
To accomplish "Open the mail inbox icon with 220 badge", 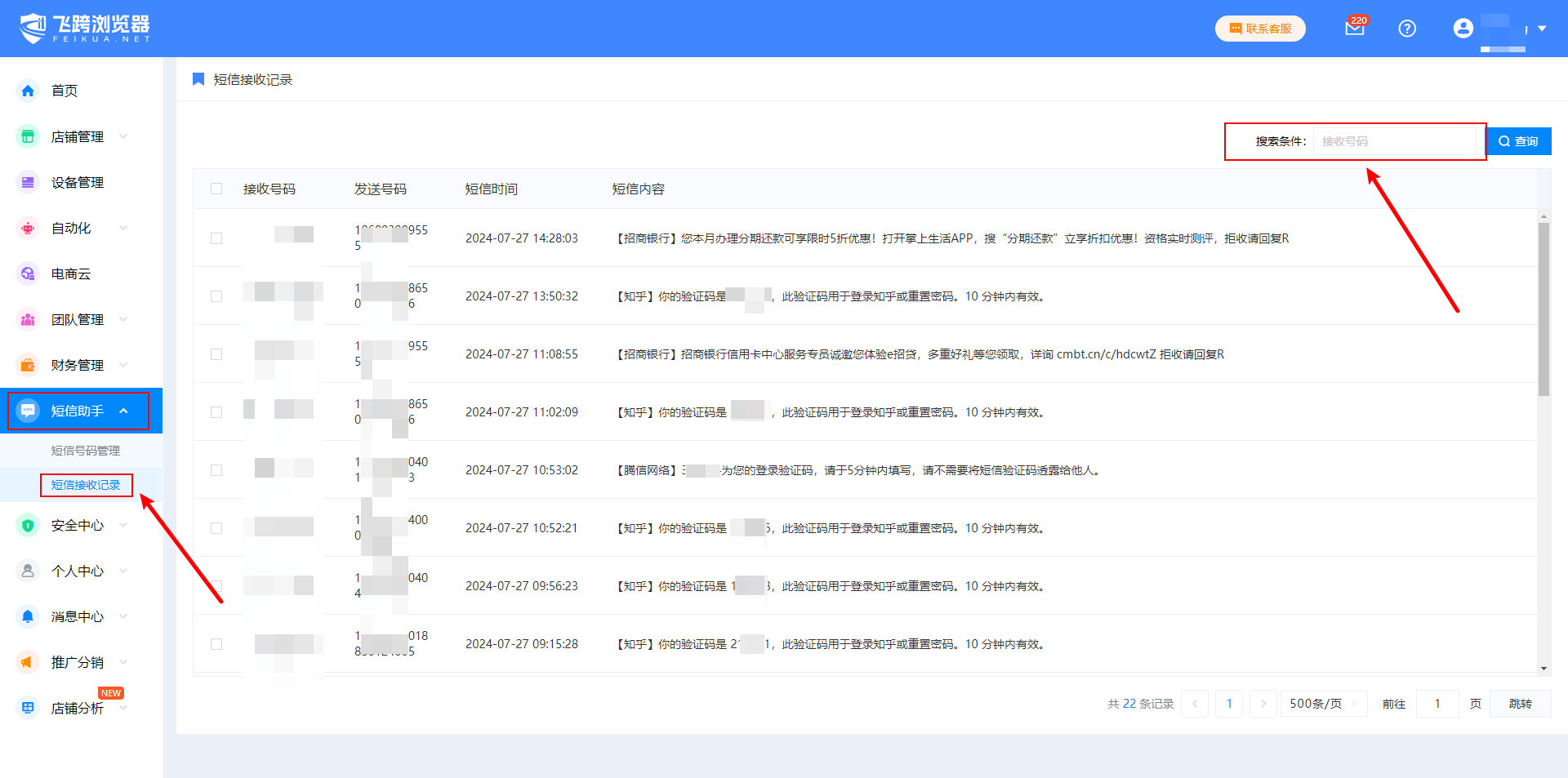I will (x=1354, y=29).
